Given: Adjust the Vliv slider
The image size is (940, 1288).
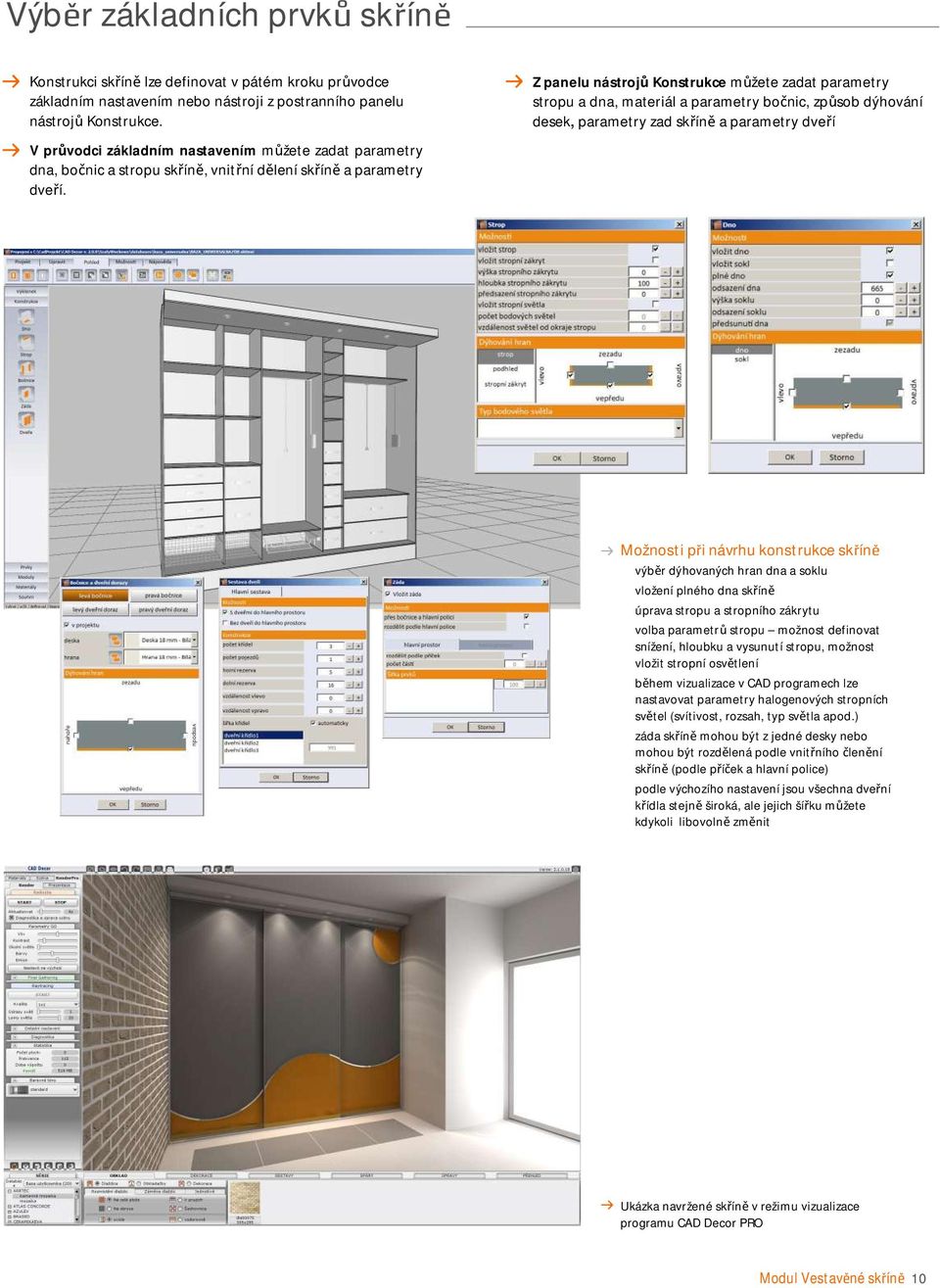Looking at the screenshot, I should [x=57, y=934].
